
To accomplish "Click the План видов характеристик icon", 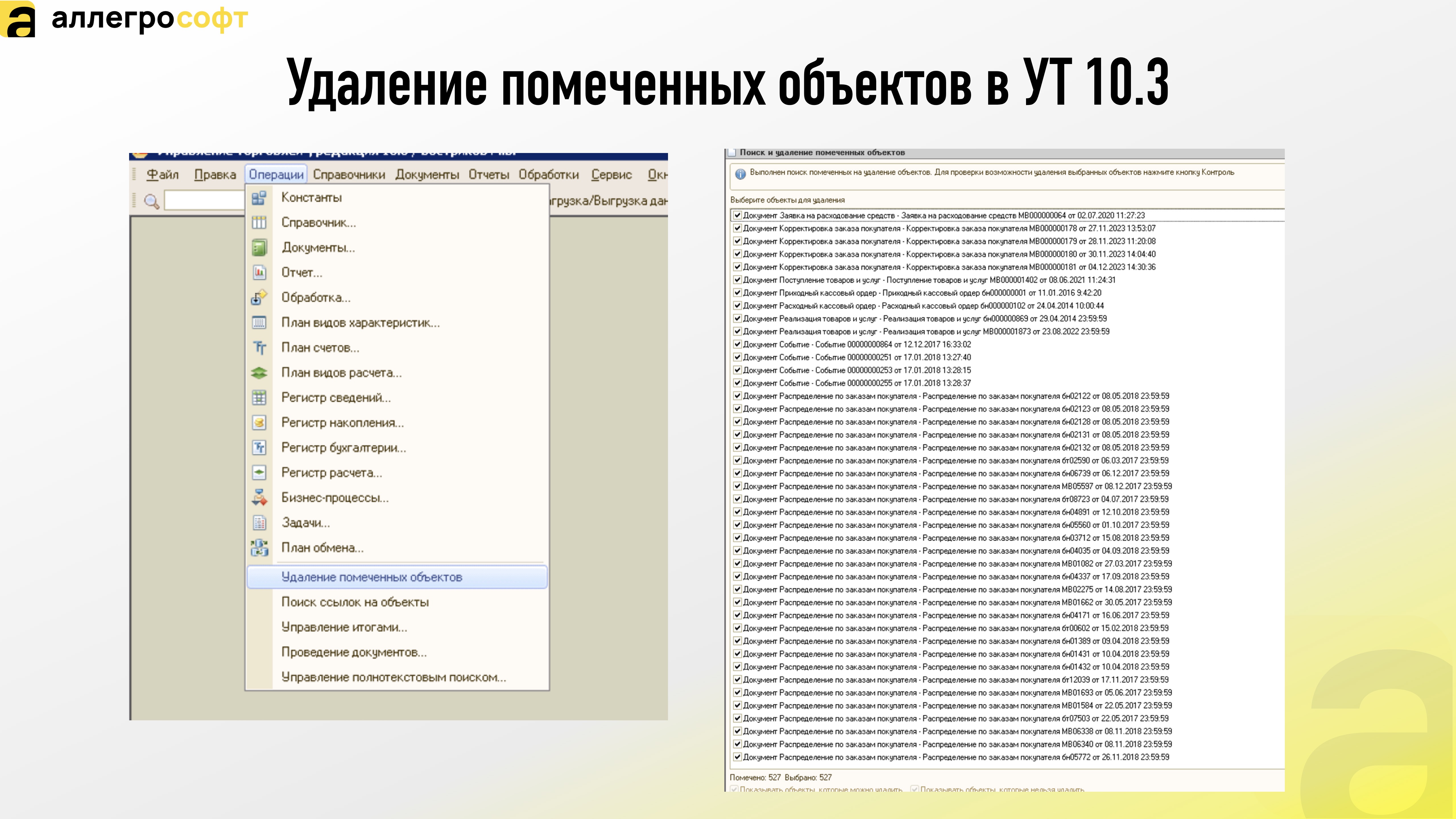I will tap(259, 323).
